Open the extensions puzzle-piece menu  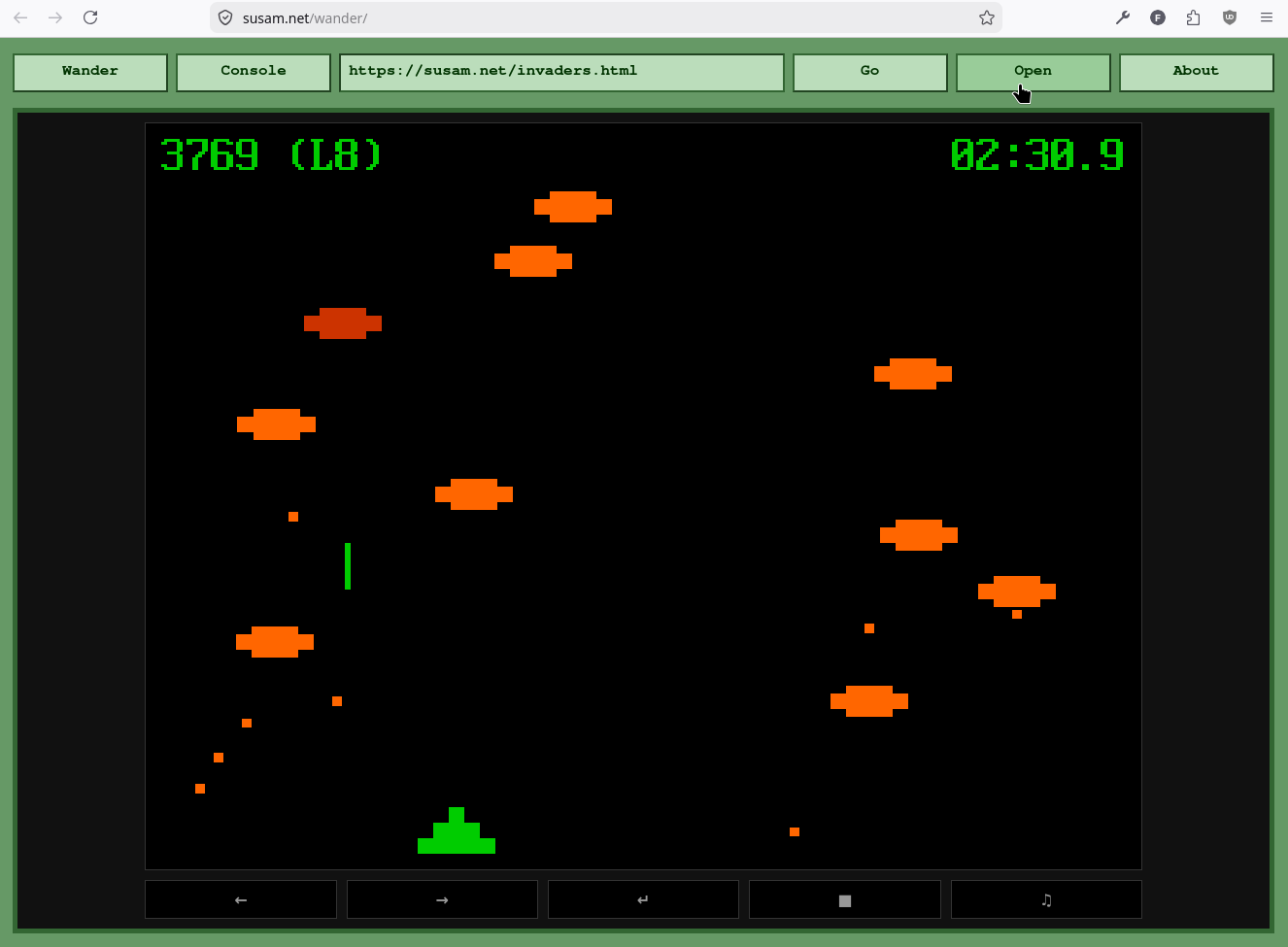1194,17
